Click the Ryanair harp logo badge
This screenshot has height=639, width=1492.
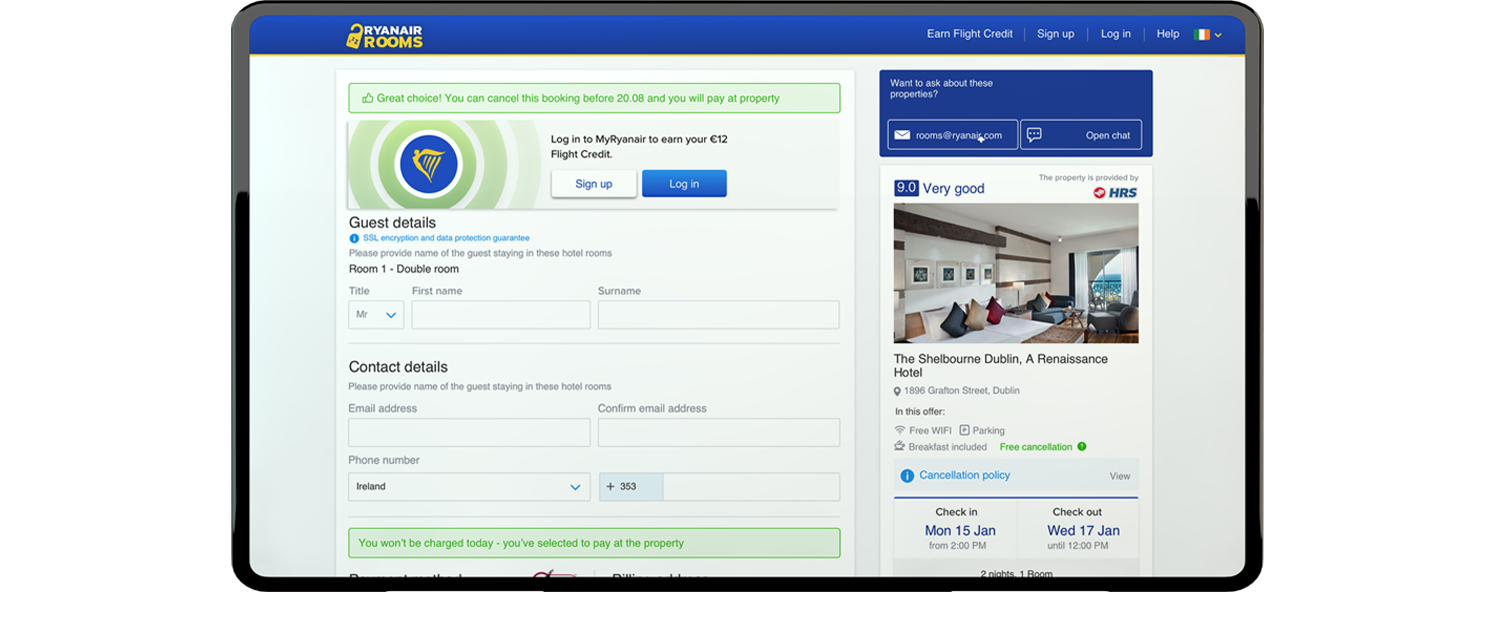(429, 164)
